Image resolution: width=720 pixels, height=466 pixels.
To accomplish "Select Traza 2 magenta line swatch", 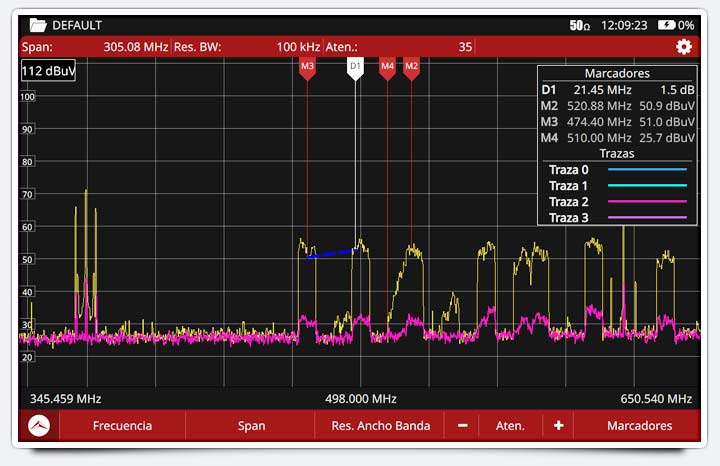I will tap(647, 201).
